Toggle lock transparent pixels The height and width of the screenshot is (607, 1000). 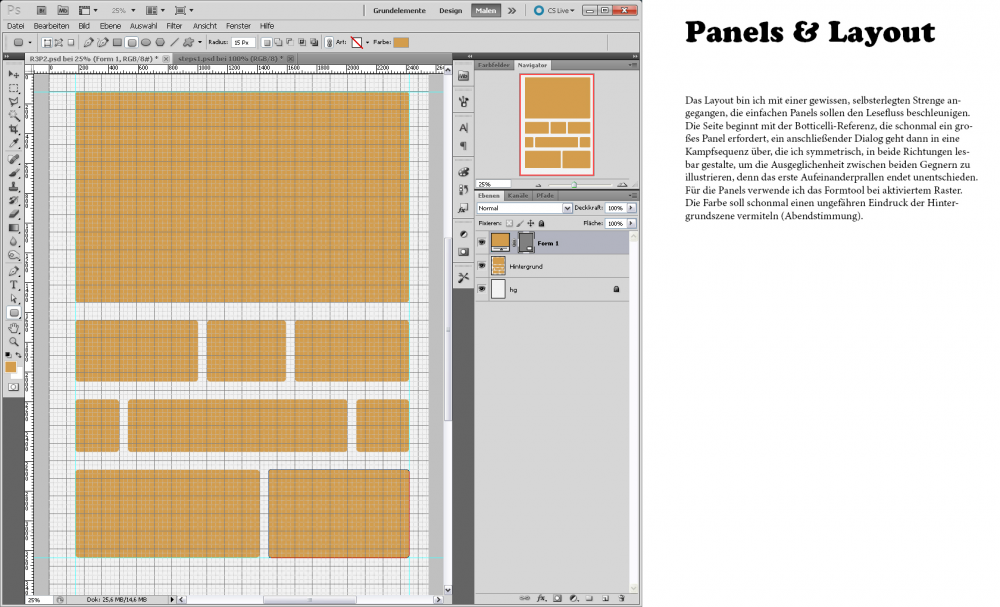pos(509,223)
